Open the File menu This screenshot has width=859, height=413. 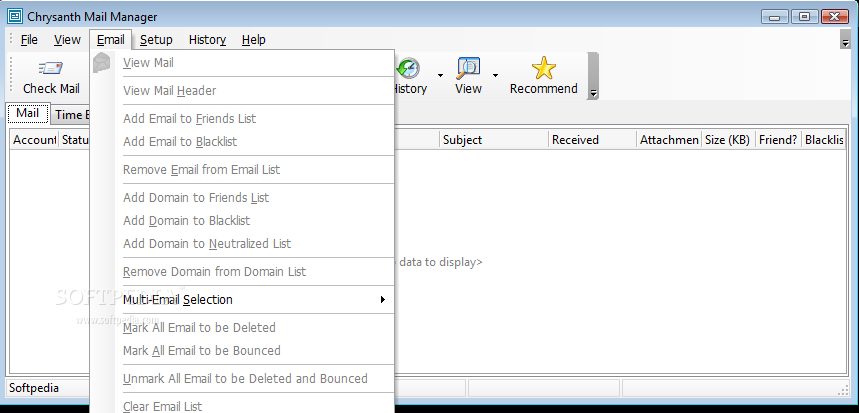tap(29, 39)
